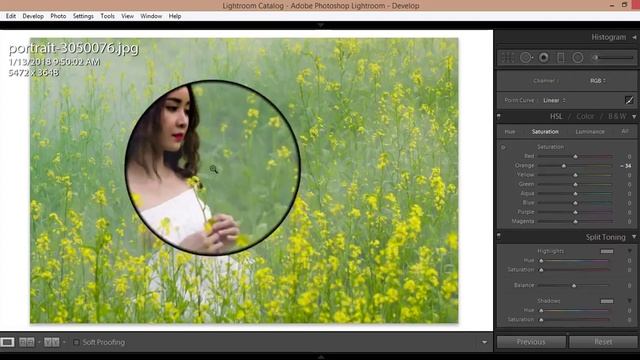Open the Shadows color swatch

coord(607,301)
